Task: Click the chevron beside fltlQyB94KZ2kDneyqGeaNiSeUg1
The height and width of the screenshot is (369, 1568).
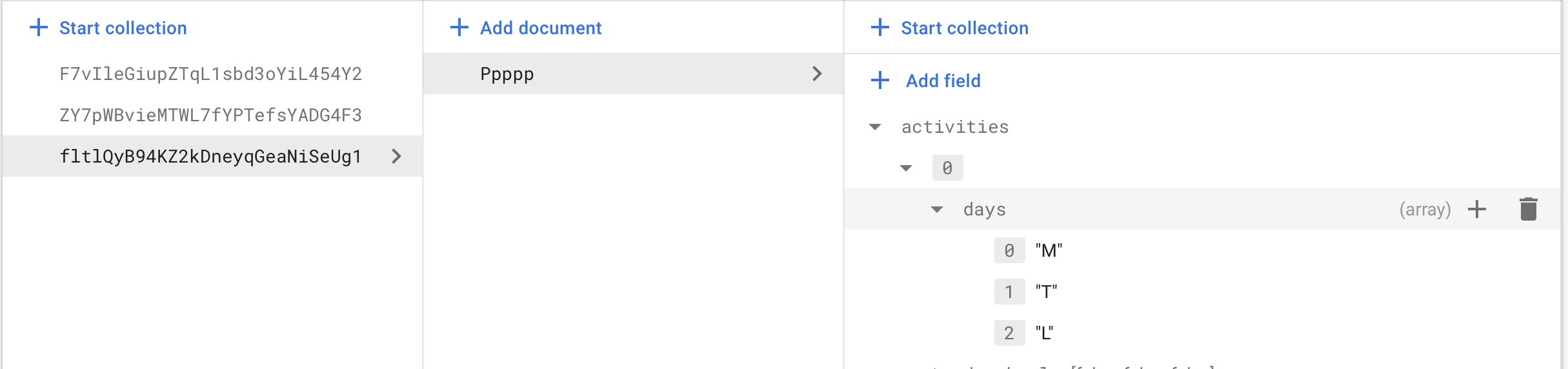Action: (396, 156)
